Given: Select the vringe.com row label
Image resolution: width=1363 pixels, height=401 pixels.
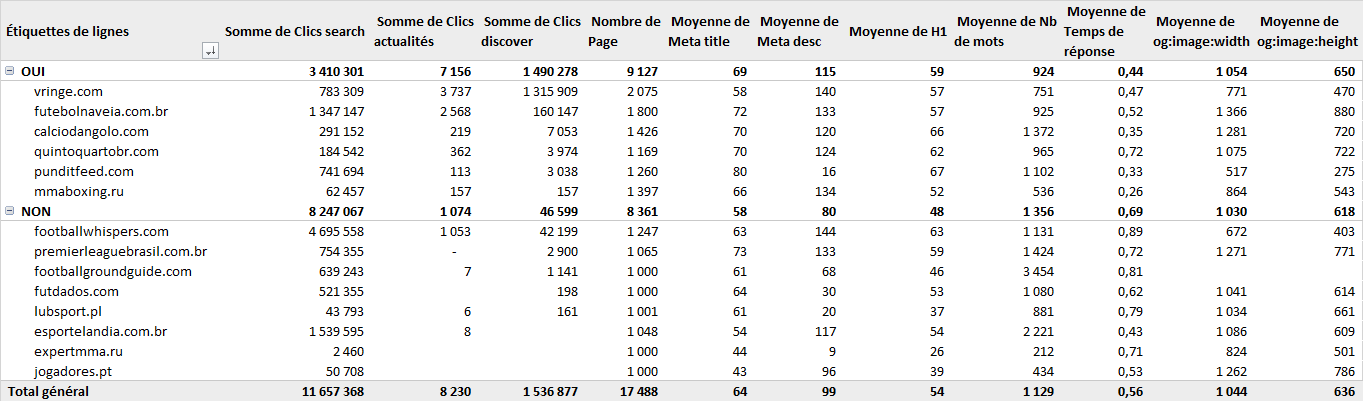Looking at the screenshot, I should (69, 91).
